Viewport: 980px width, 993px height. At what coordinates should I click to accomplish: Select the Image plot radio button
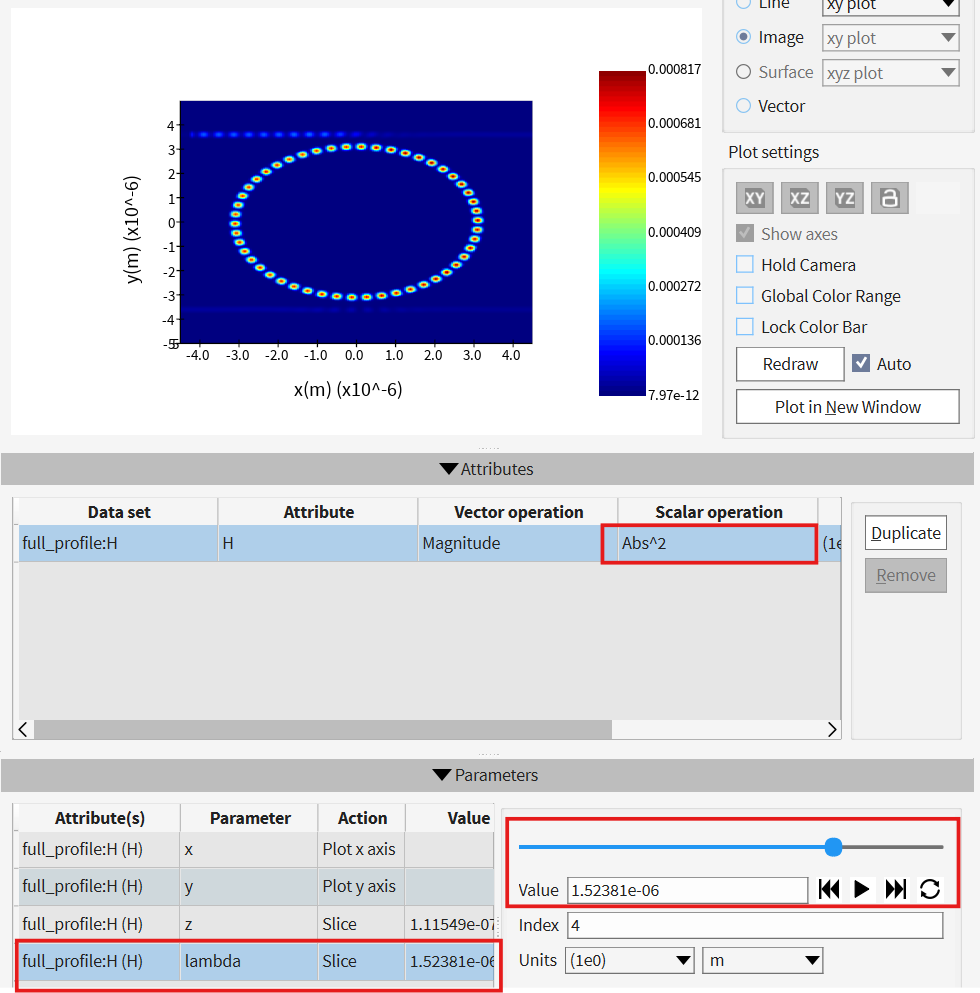743,37
